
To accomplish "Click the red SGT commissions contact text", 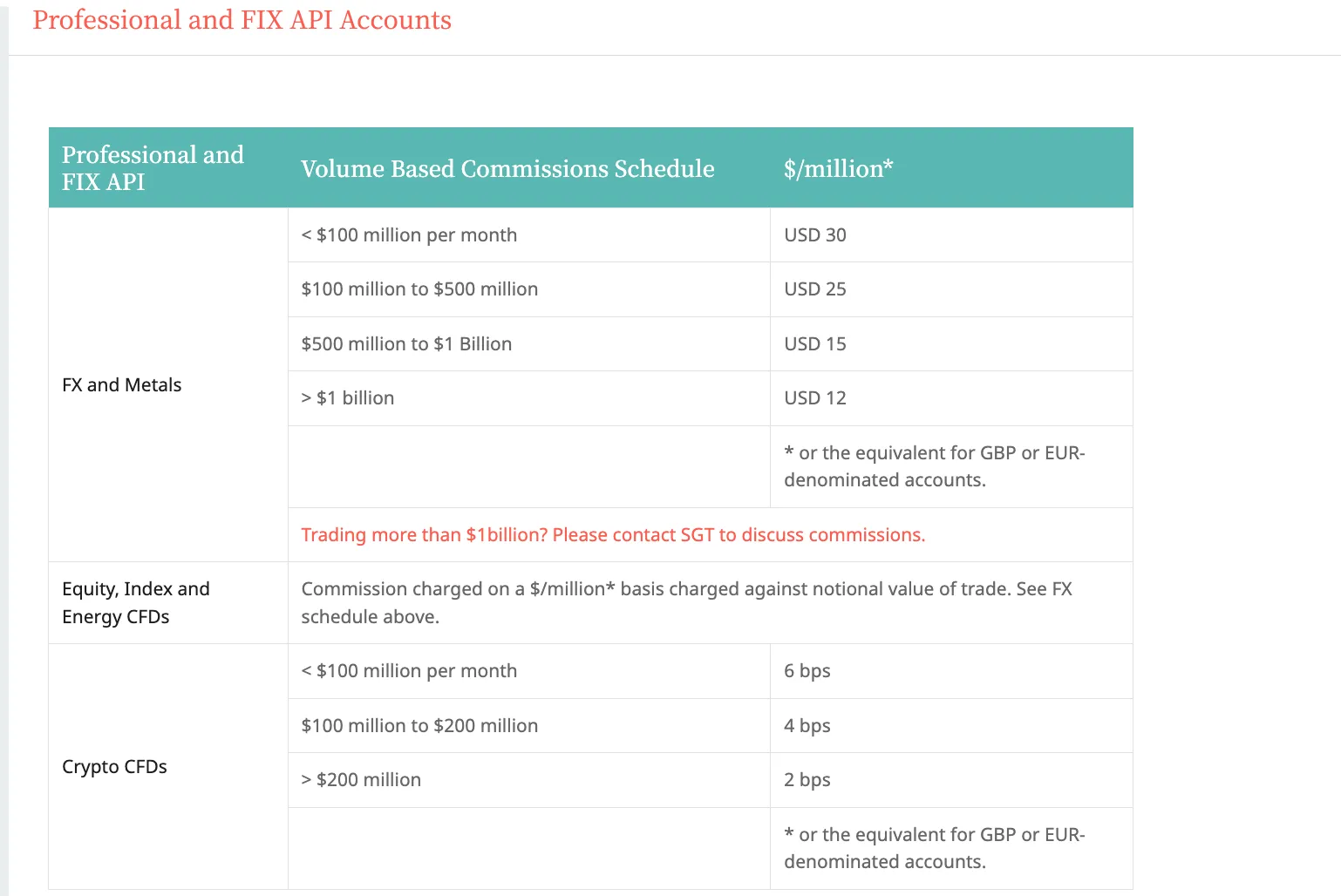I will [x=613, y=534].
